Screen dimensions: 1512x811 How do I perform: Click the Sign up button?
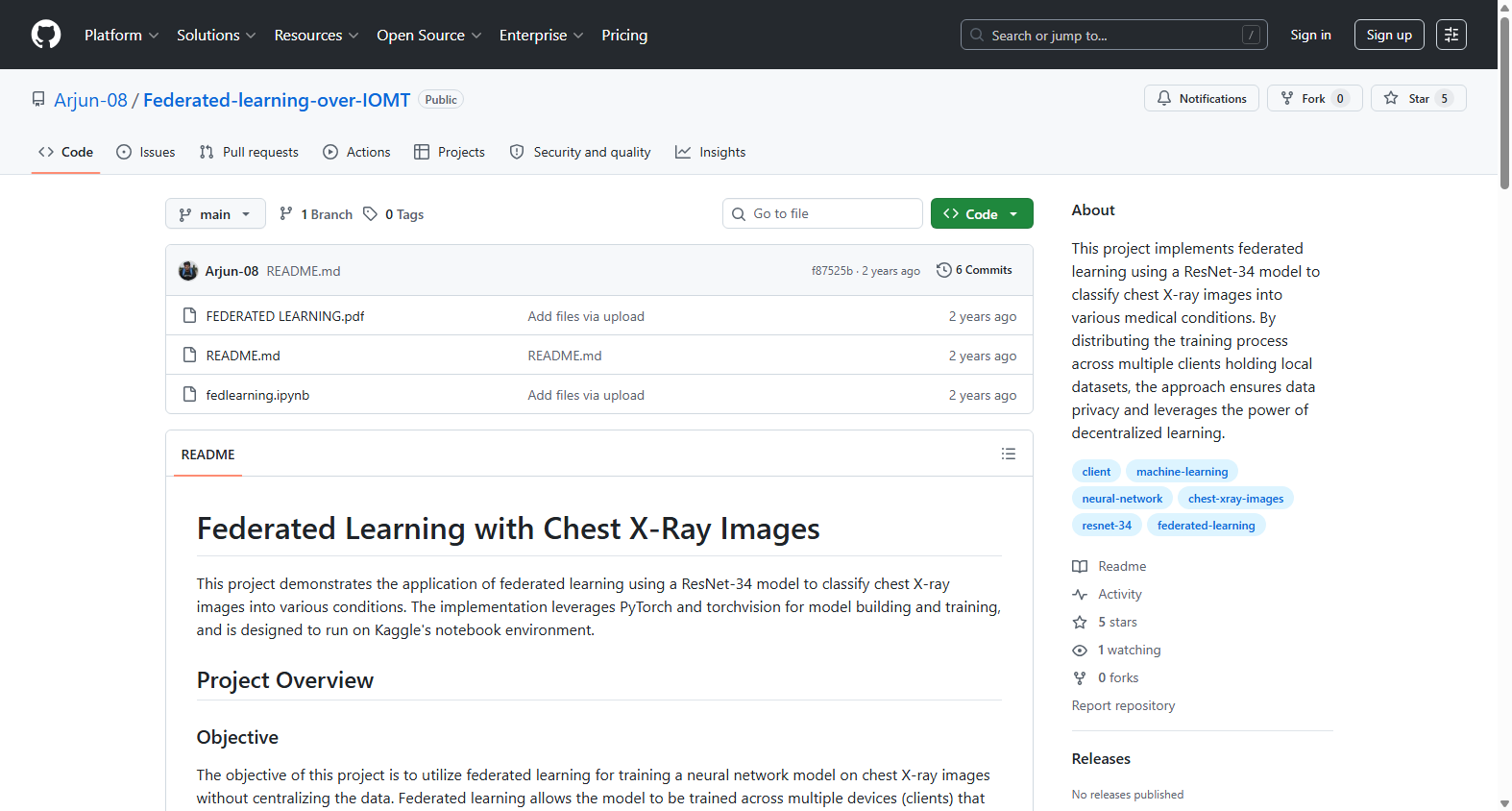(1389, 35)
